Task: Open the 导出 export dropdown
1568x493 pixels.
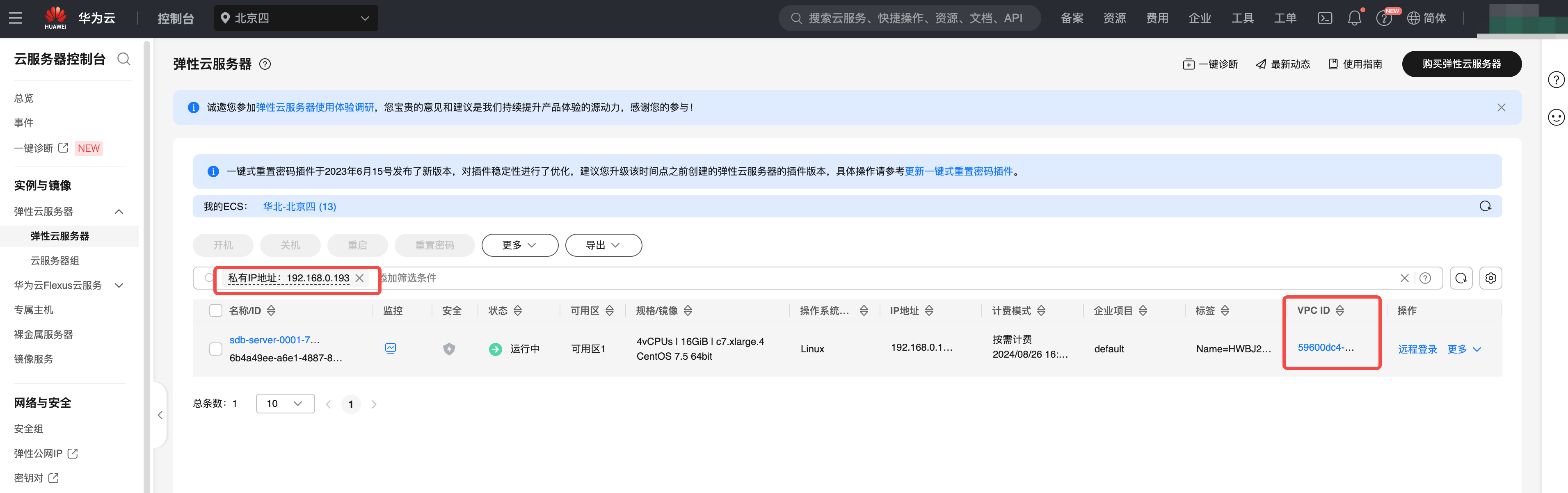Action: (x=604, y=245)
